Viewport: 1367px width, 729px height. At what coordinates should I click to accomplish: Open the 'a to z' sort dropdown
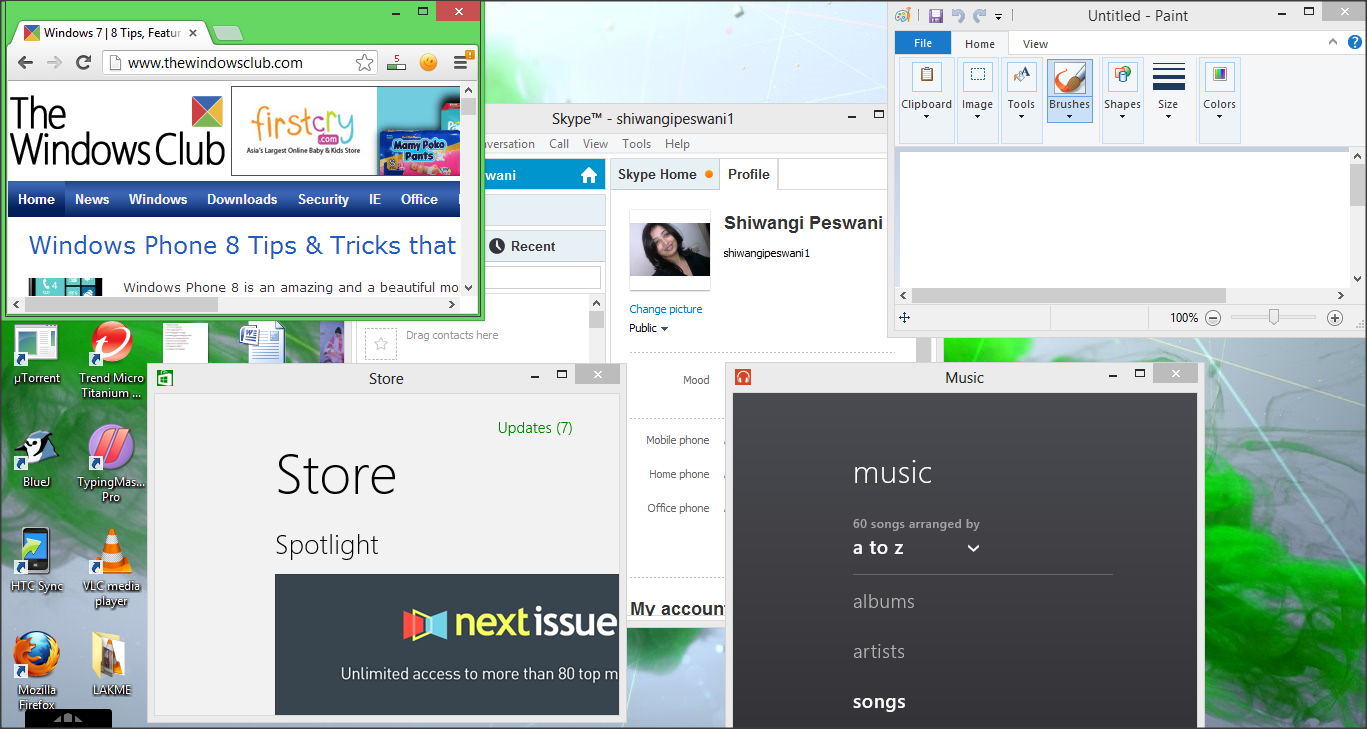pos(916,548)
